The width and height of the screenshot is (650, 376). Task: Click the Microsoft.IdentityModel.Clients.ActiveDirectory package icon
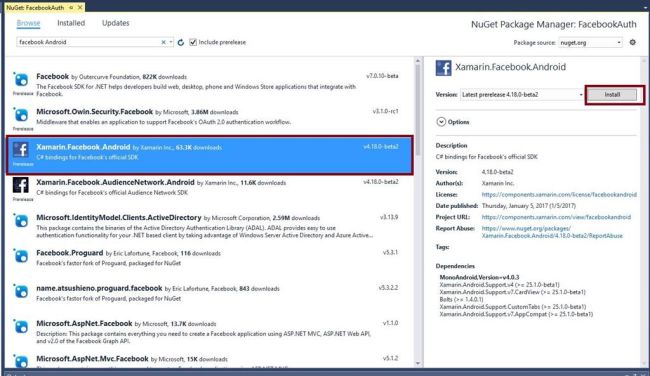pyautogui.click(x=21, y=220)
